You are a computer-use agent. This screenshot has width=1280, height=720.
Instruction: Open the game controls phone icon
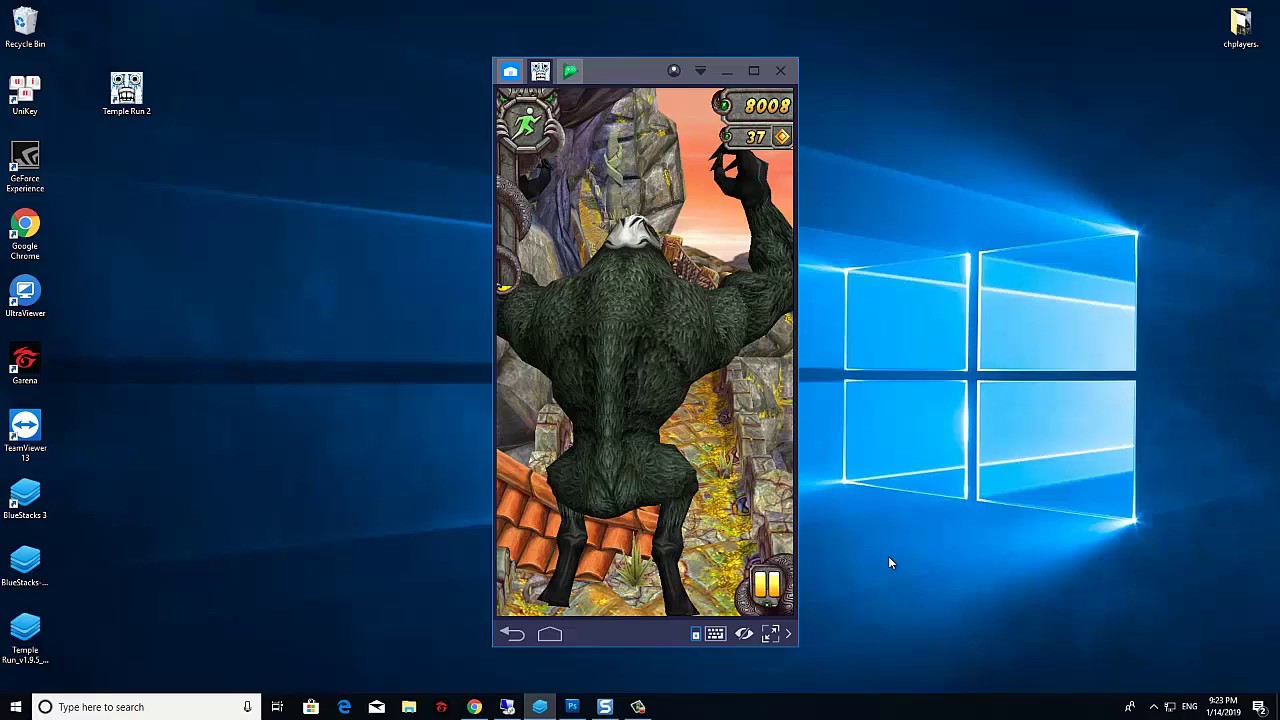pyautogui.click(x=695, y=634)
